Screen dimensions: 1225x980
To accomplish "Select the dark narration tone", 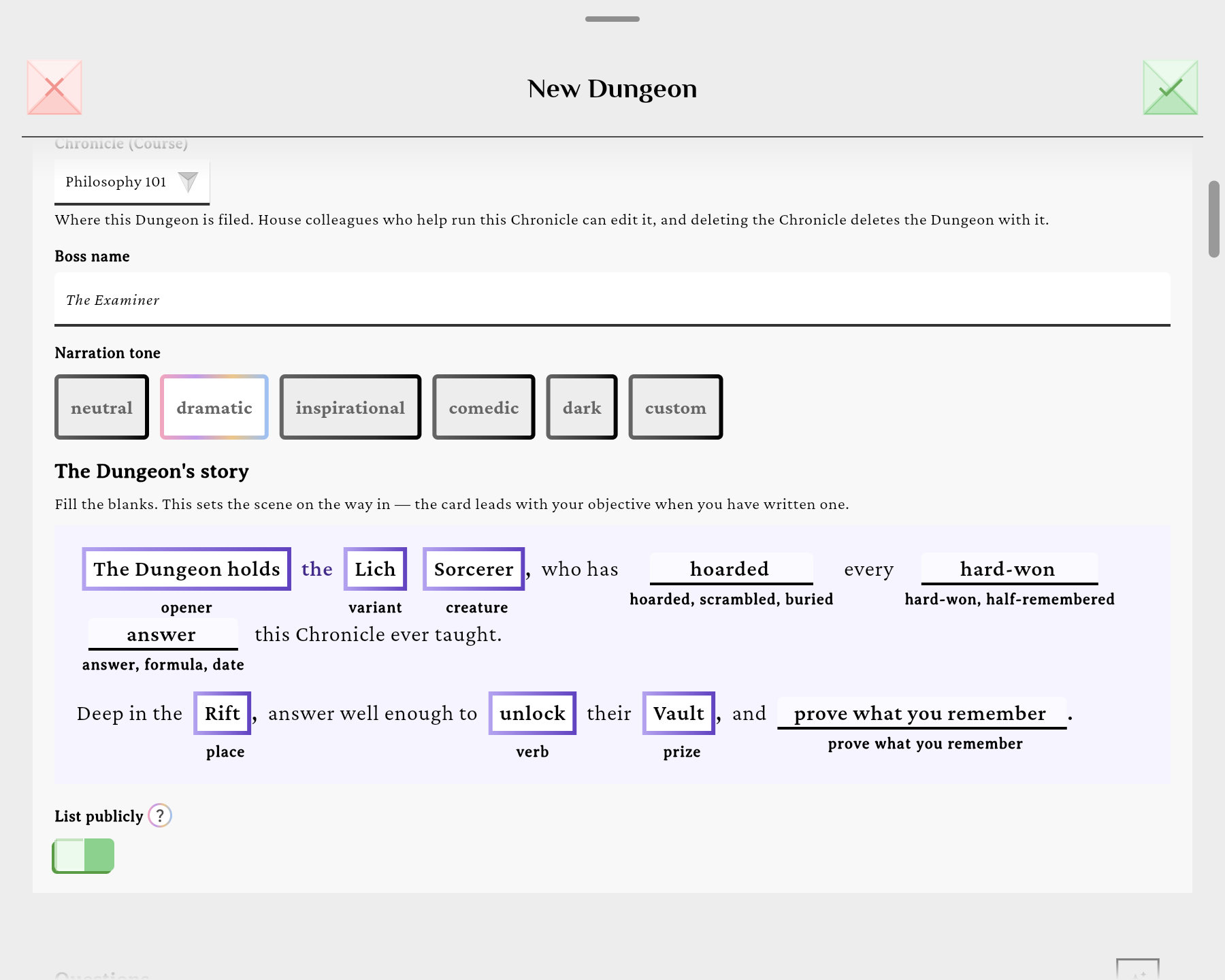I will coord(582,407).
